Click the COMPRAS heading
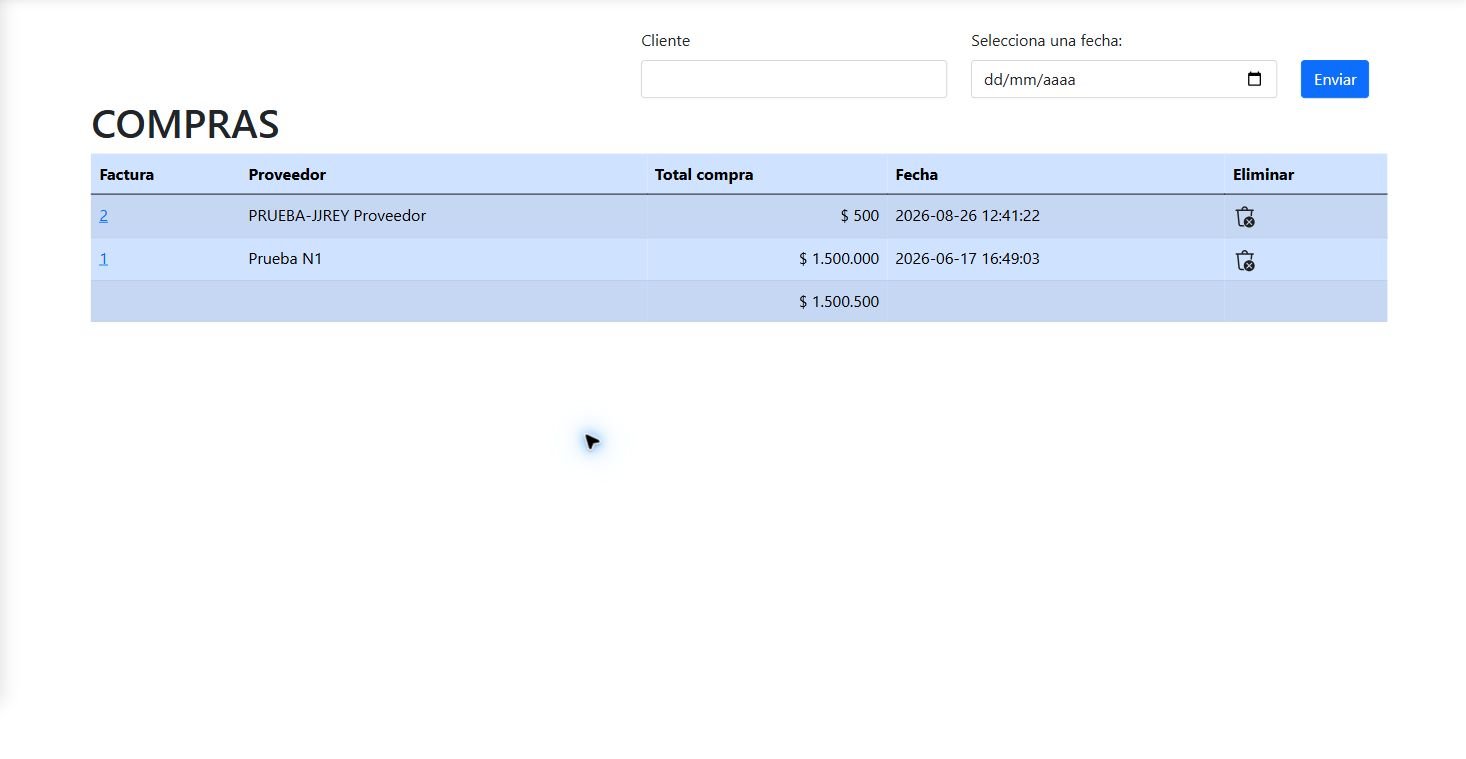 coord(185,124)
